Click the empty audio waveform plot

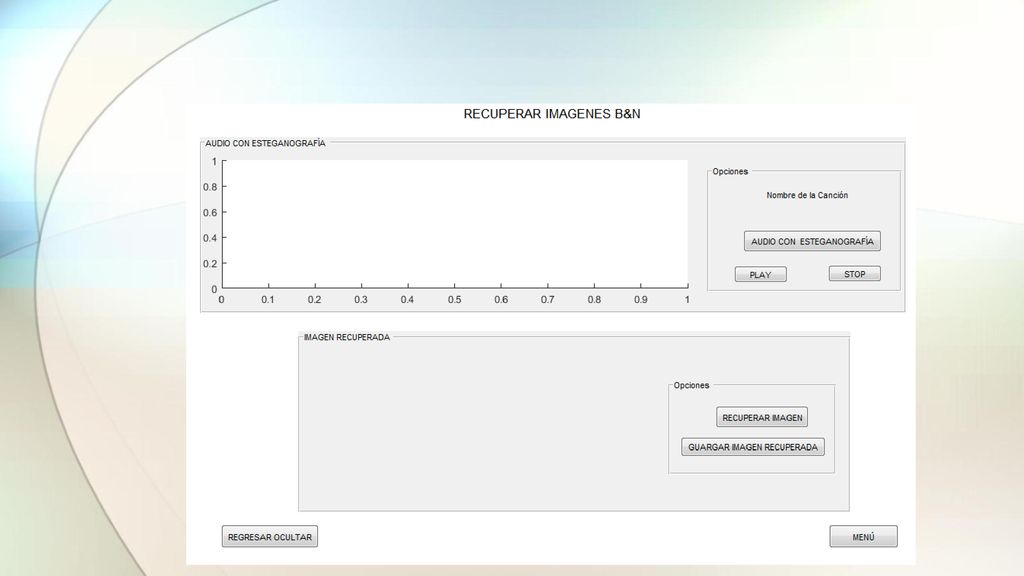[x=455, y=224]
